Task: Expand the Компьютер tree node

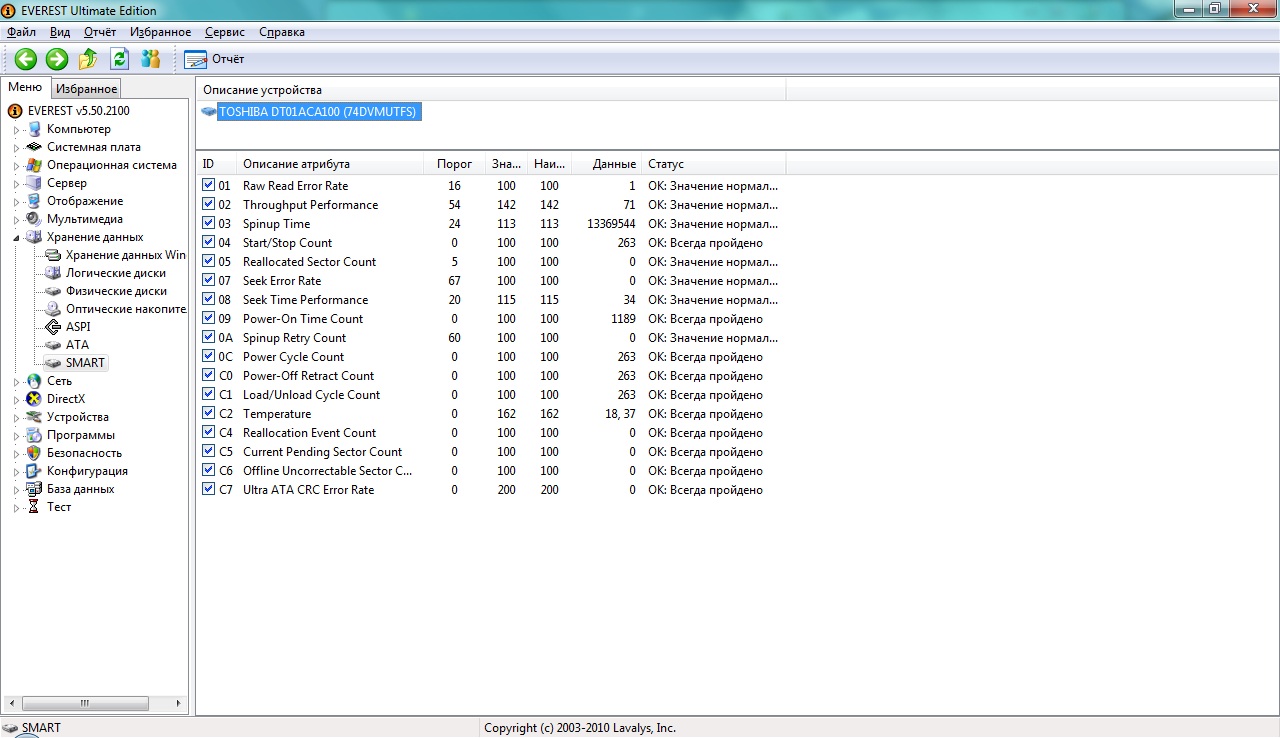Action: [x=16, y=130]
